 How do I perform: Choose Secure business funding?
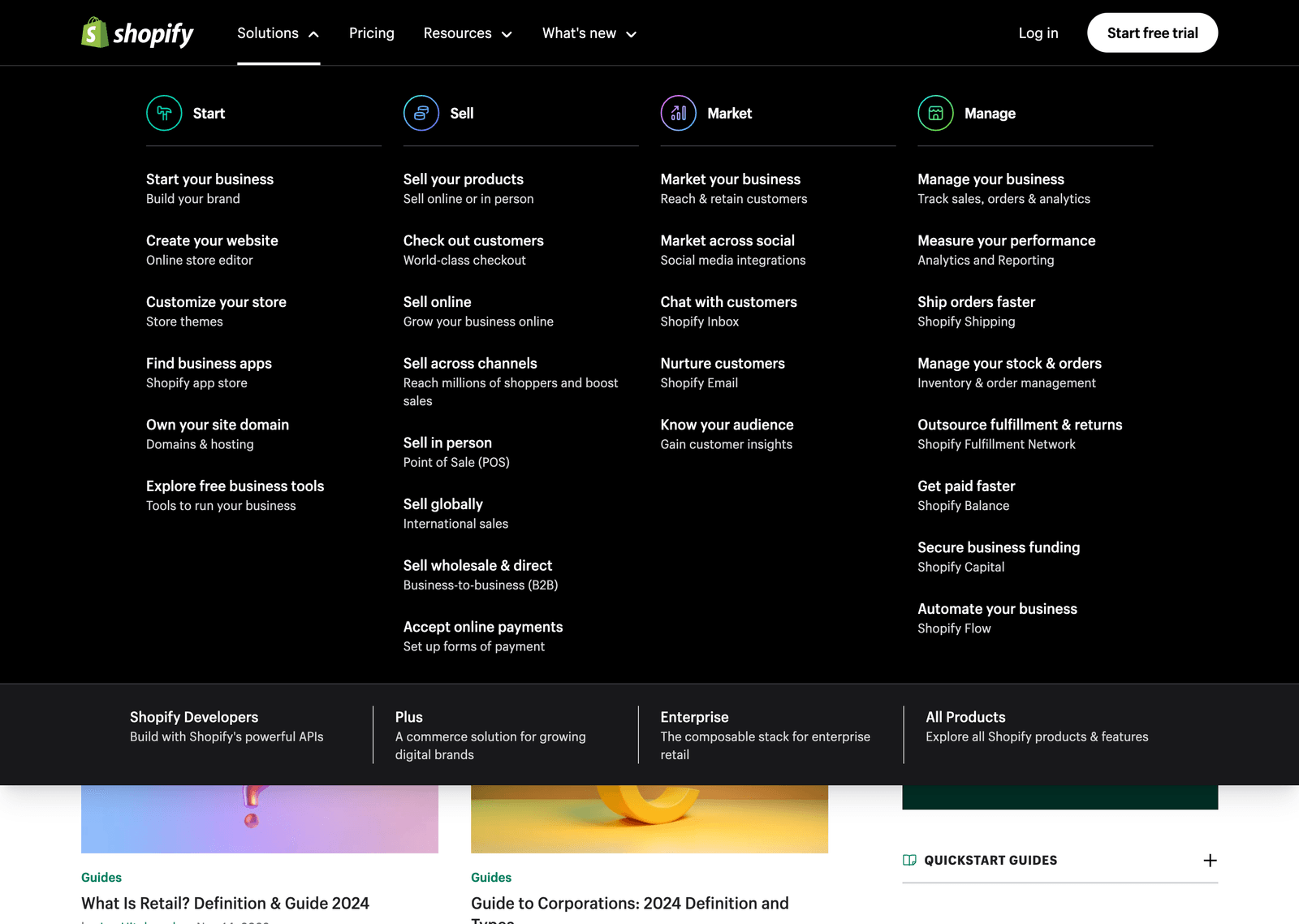[x=999, y=557]
